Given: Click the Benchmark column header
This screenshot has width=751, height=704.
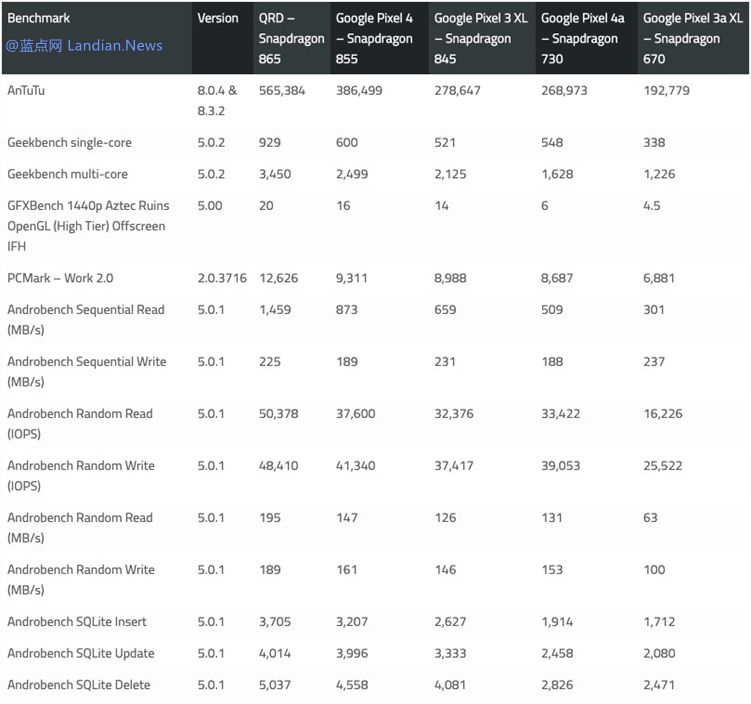Looking at the screenshot, I should coord(39,18).
